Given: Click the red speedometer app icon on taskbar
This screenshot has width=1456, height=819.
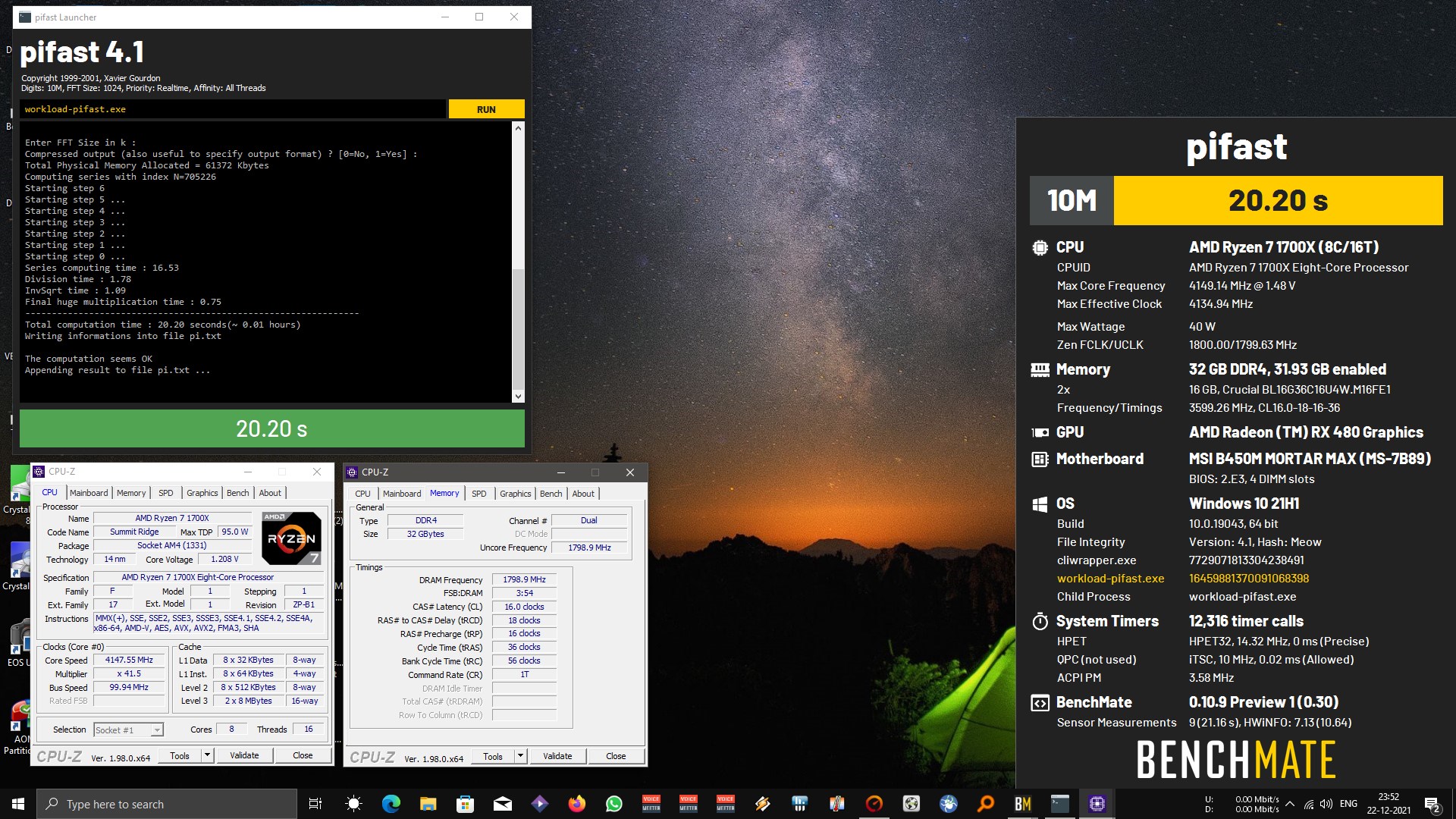Looking at the screenshot, I should coord(874,804).
